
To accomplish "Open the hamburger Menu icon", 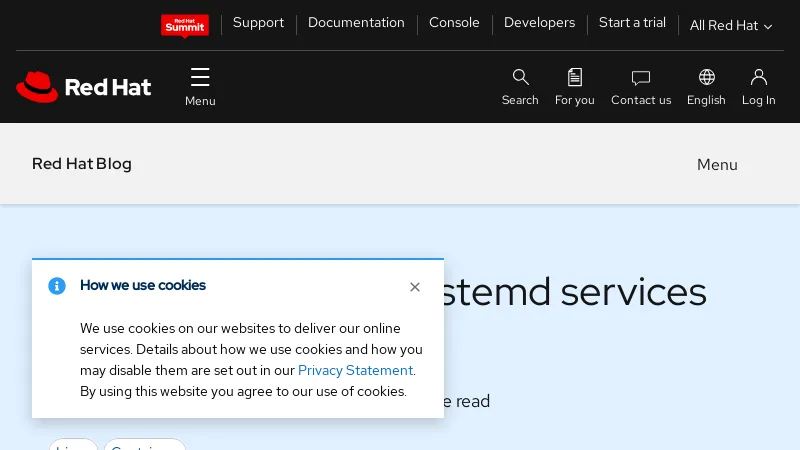I will click(x=200, y=78).
